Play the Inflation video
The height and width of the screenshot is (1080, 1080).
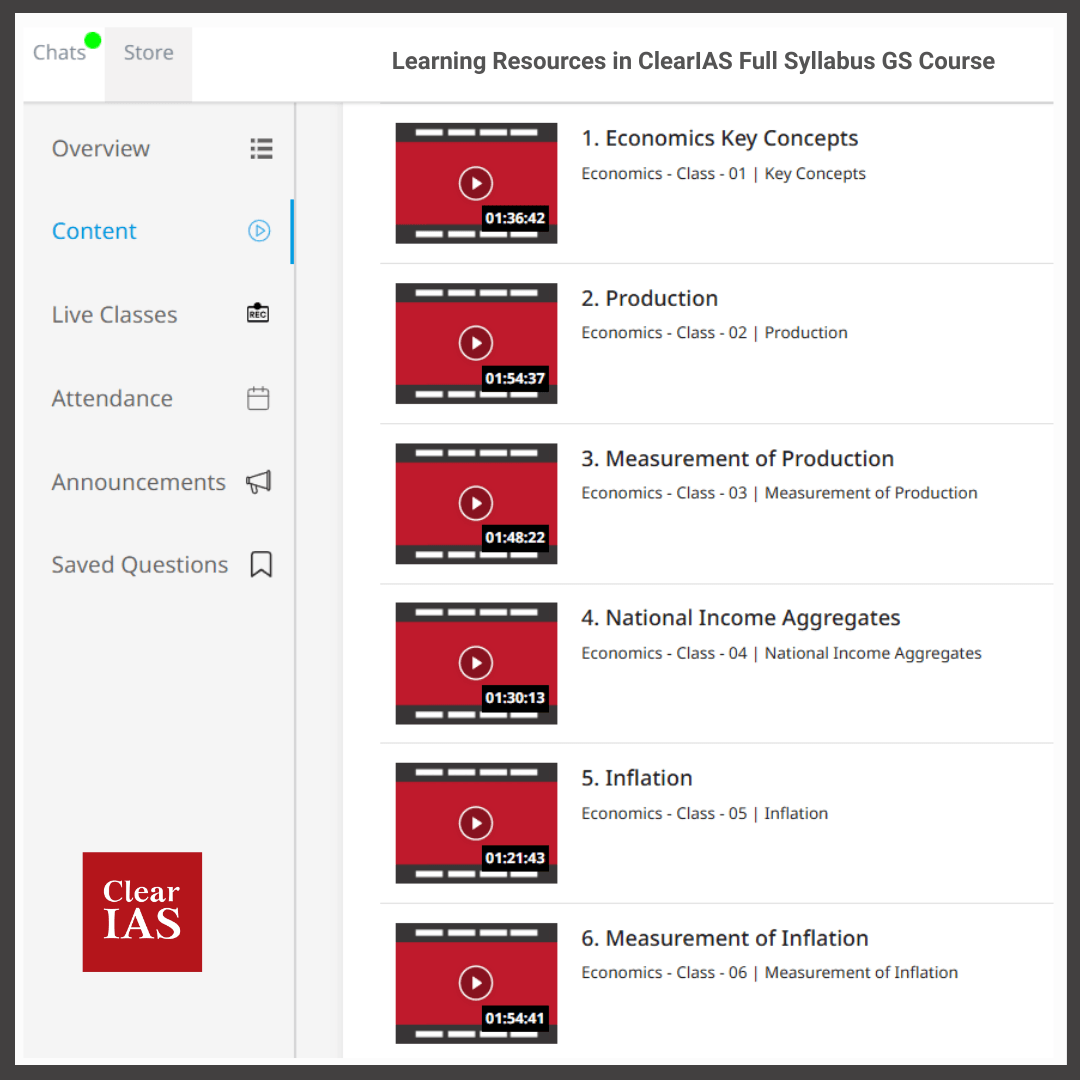(x=476, y=823)
